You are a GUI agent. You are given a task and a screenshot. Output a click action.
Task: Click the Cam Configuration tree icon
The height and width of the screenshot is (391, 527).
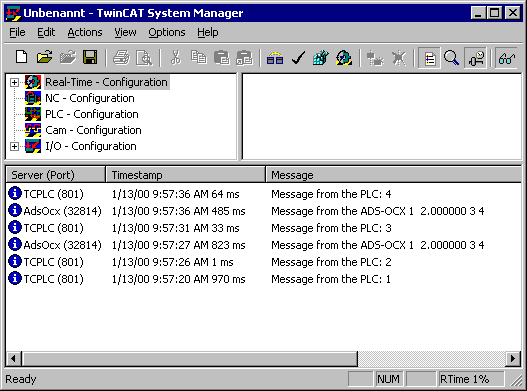[33, 130]
